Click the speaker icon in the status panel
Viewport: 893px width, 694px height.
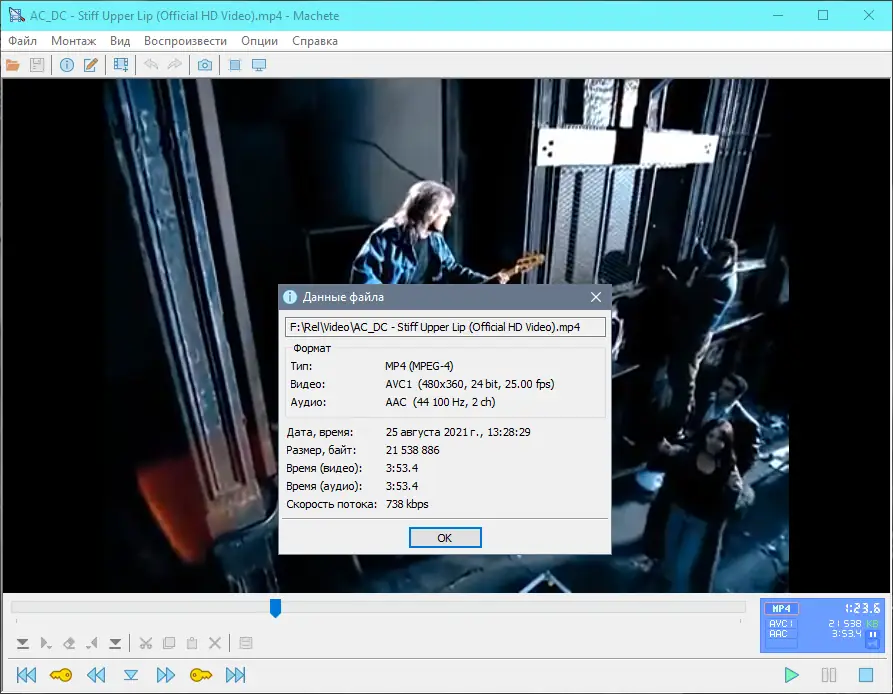(872, 644)
